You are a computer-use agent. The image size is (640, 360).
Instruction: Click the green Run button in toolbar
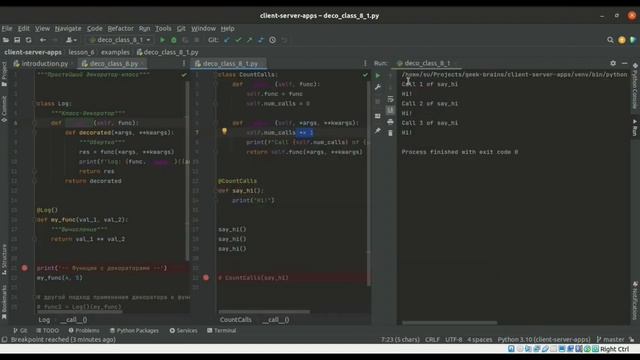pyautogui.click(x=162, y=40)
